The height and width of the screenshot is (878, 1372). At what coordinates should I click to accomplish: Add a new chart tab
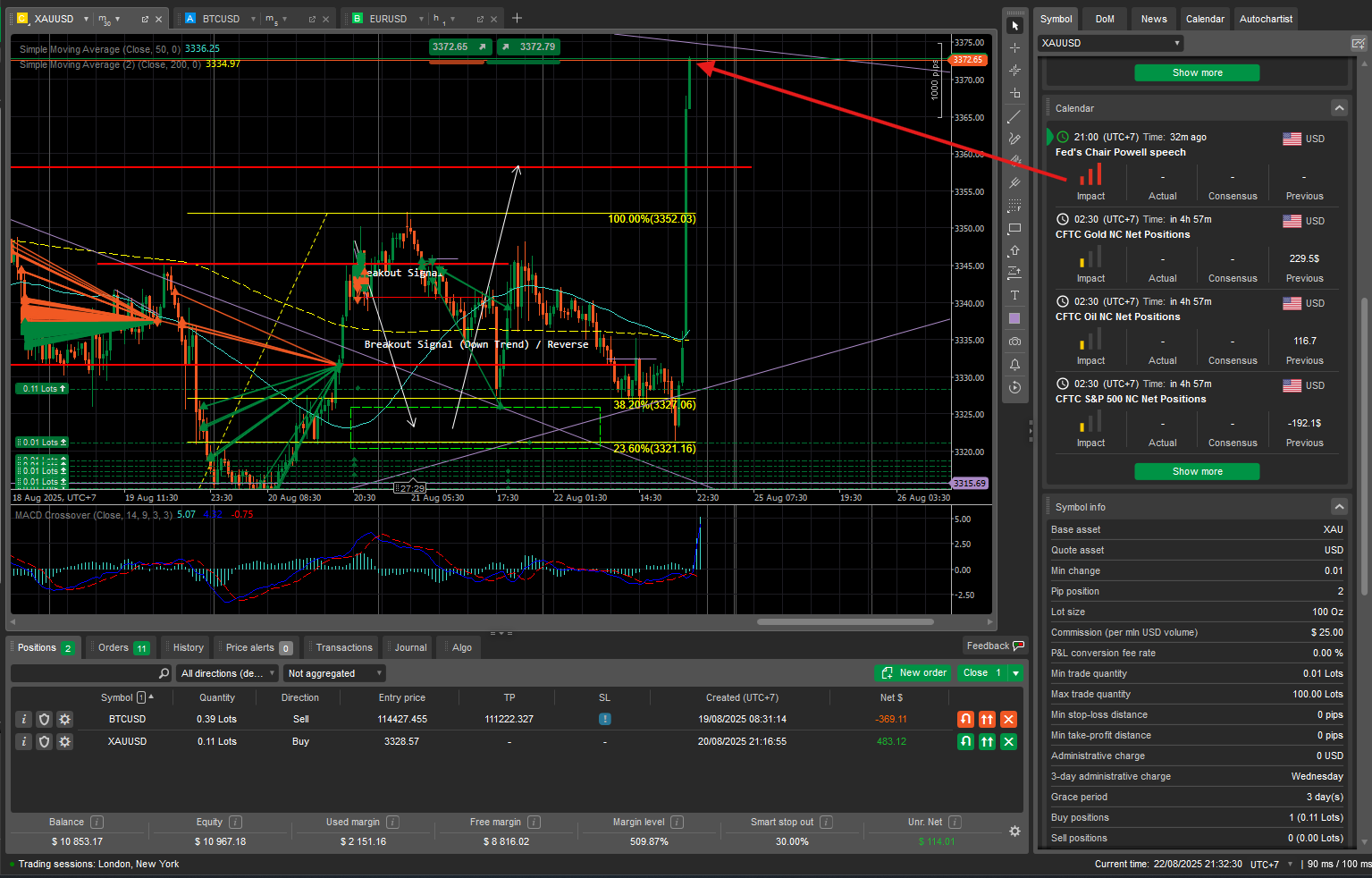[517, 18]
